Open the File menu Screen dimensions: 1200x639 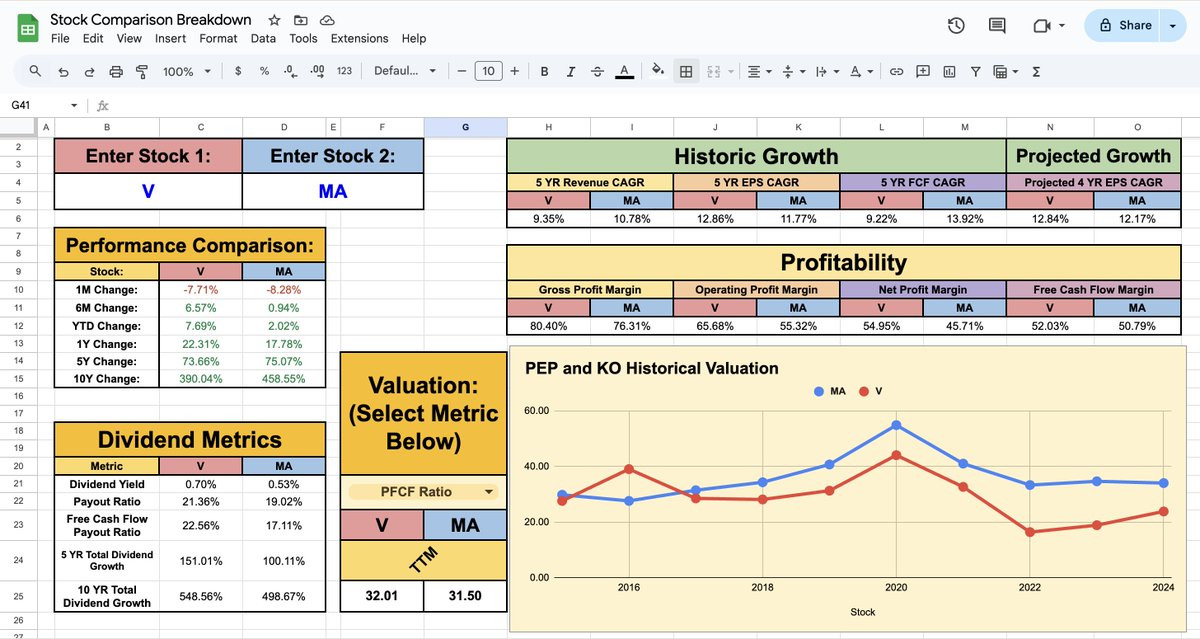point(60,38)
